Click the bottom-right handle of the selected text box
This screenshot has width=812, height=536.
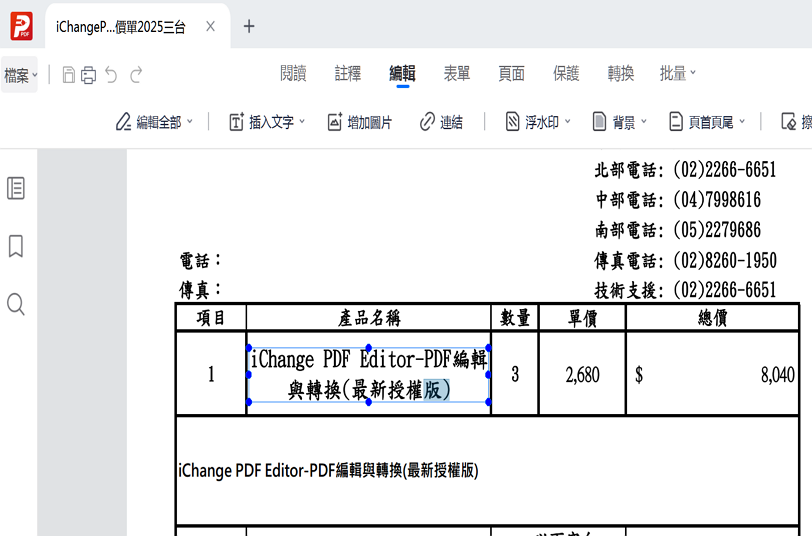point(488,402)
